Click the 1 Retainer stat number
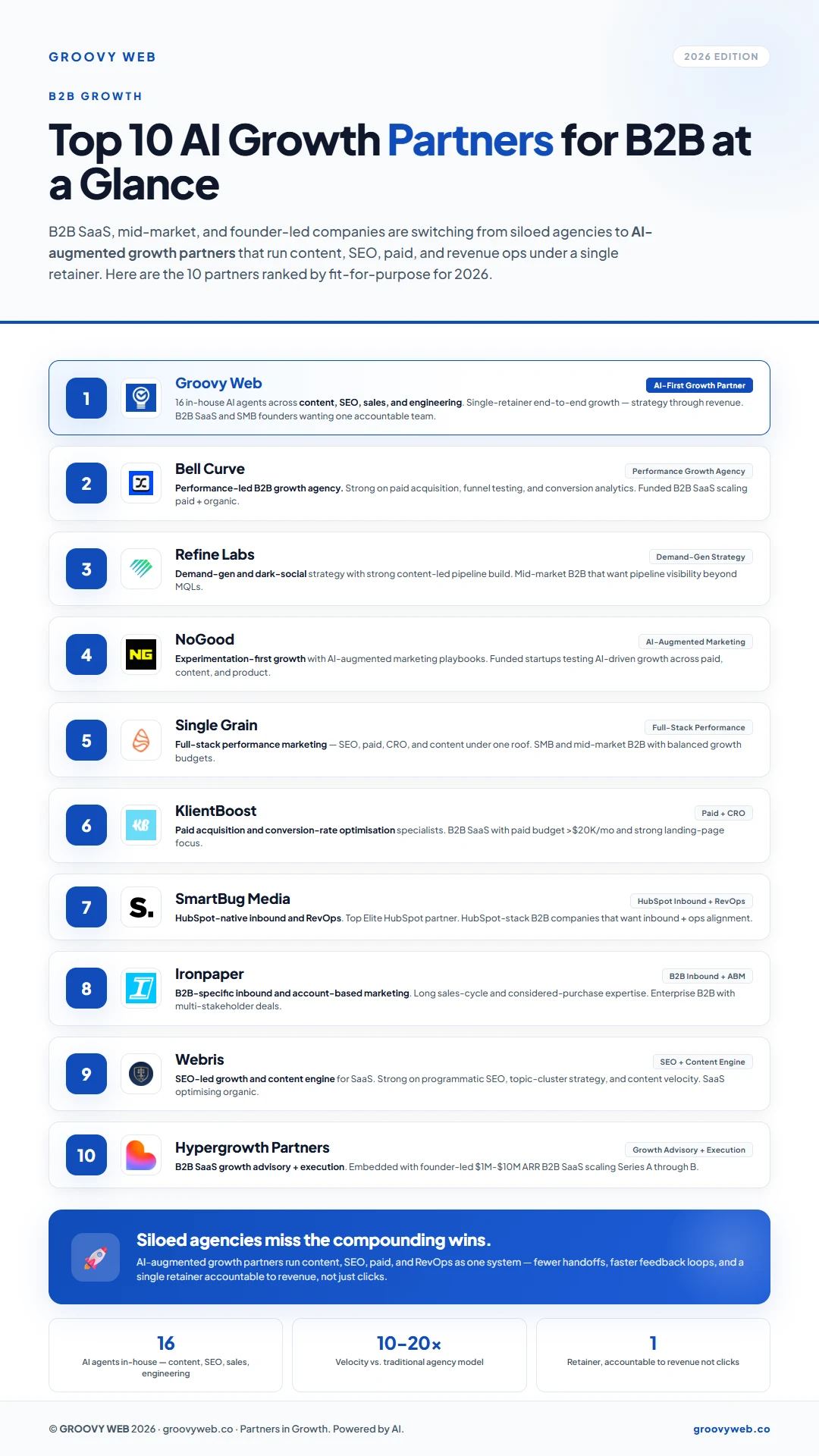The image size is (819, 1456). pyautogui.click(x=653, y=1343)
